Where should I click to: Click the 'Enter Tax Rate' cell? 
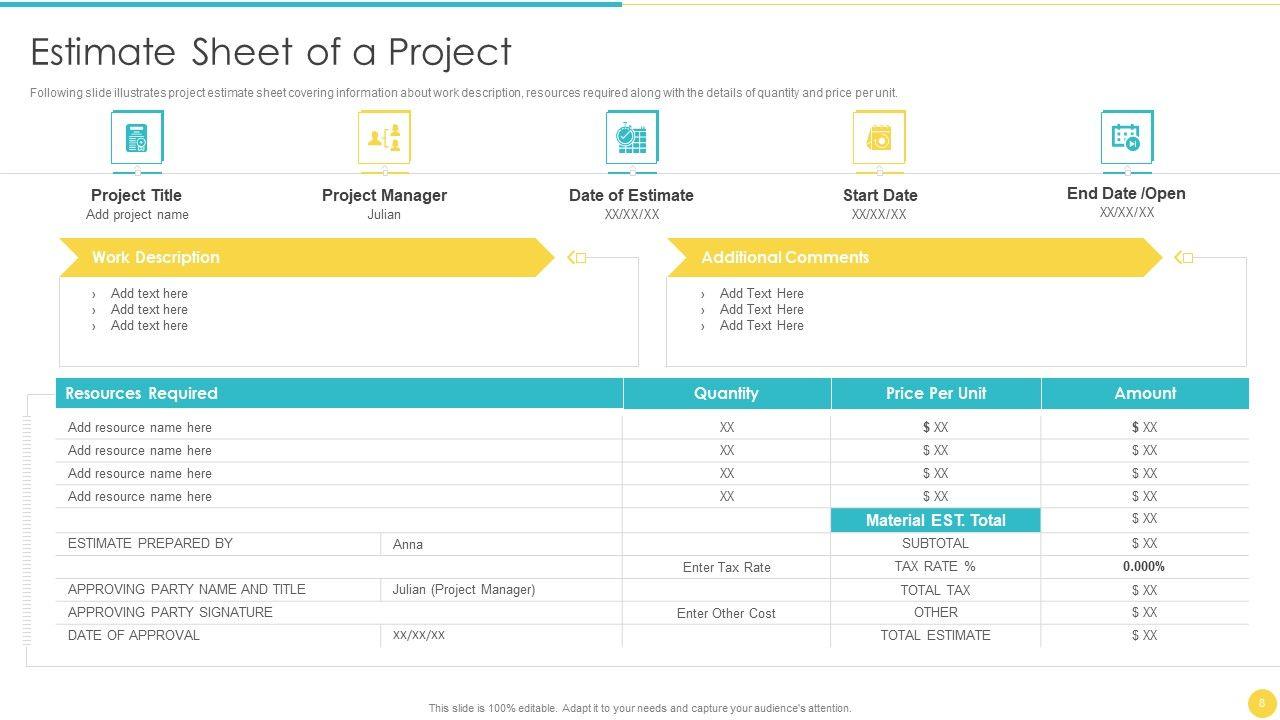727,567
